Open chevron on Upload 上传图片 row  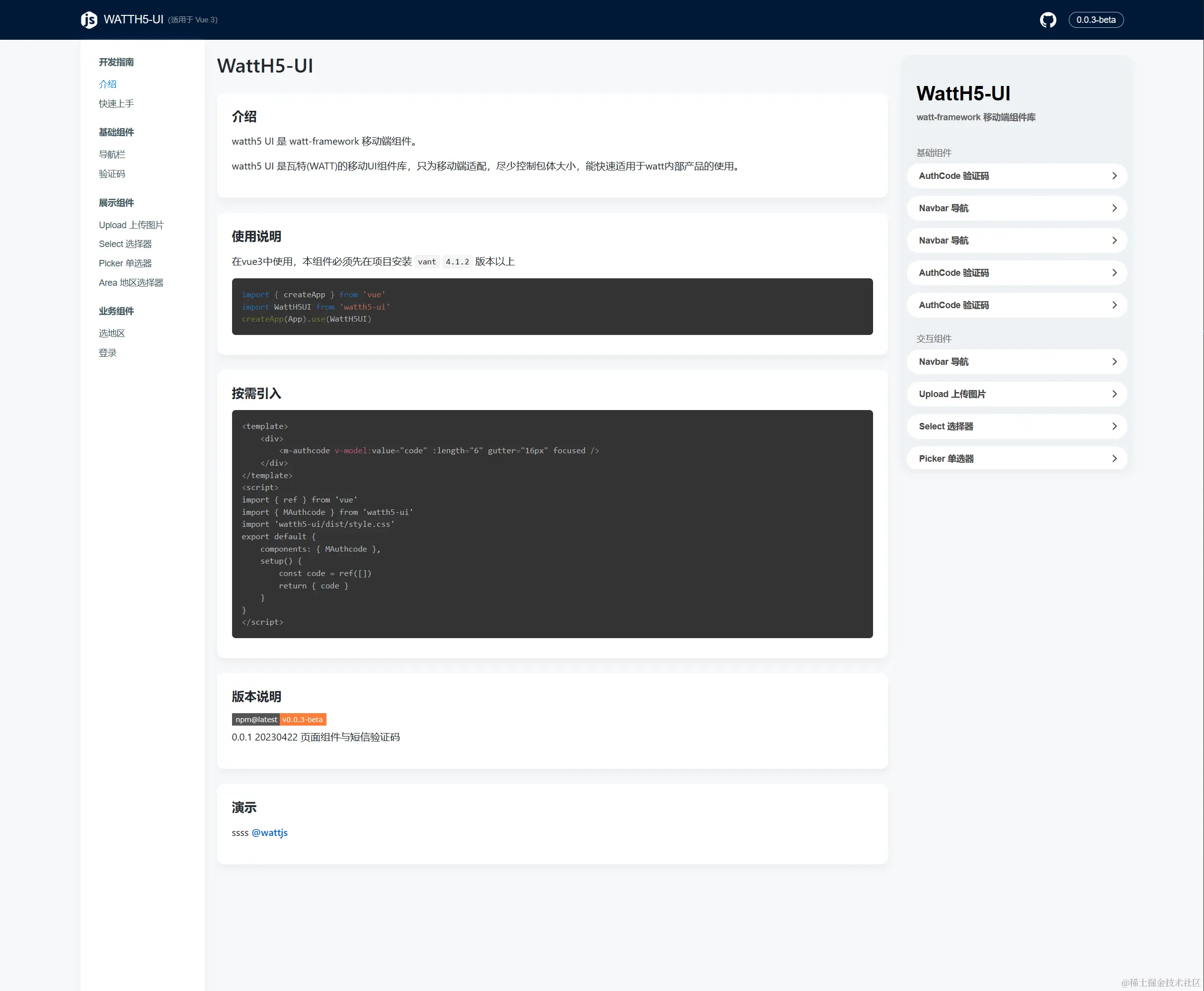tap(1115, 394)
